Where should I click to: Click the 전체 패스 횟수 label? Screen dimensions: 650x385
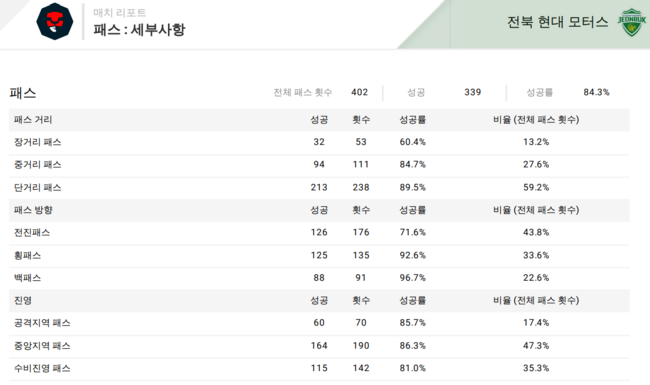click(x=303, y=92)
